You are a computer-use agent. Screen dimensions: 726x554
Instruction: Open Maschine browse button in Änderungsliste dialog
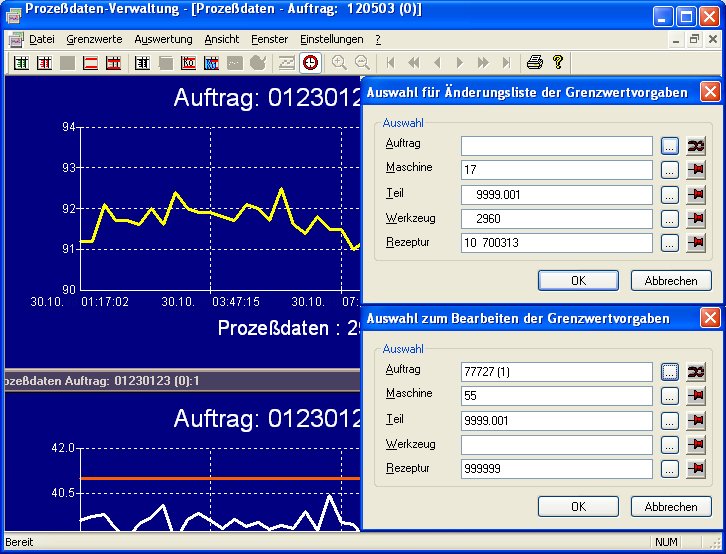[x=670, y=170]
